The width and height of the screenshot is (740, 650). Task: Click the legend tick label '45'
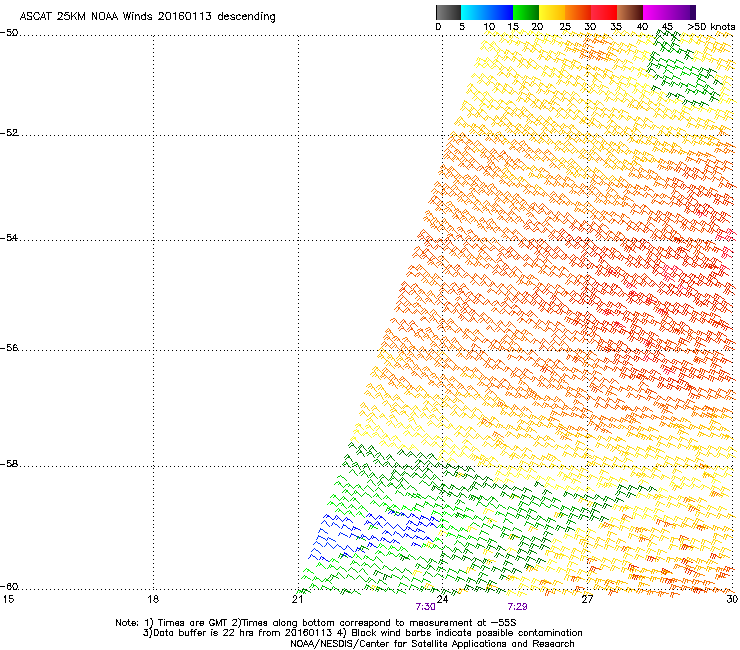667,27
